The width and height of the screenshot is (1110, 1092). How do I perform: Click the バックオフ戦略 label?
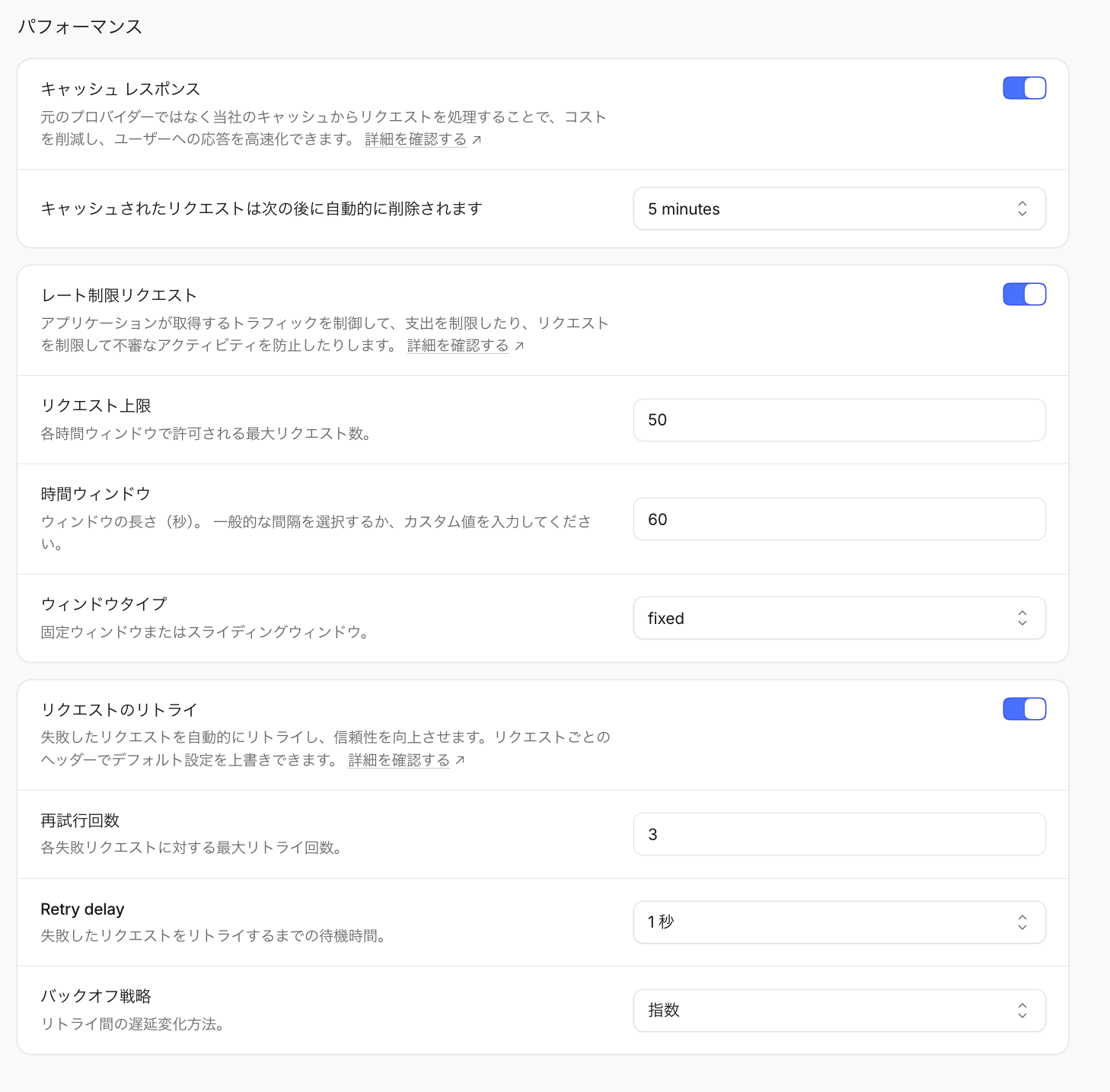pos(96,996)
